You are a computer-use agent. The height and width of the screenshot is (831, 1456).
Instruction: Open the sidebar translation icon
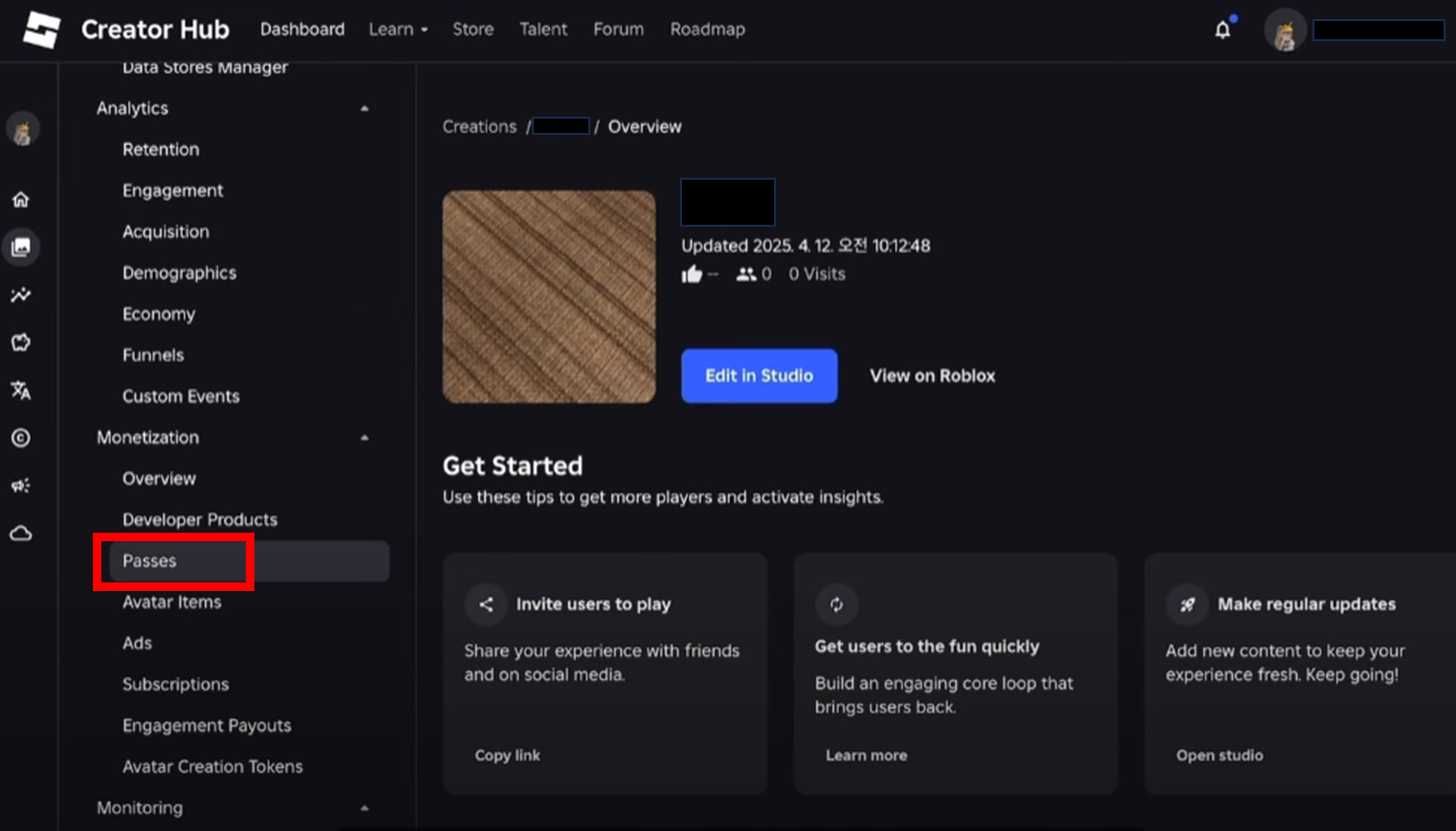click(21, 390)
